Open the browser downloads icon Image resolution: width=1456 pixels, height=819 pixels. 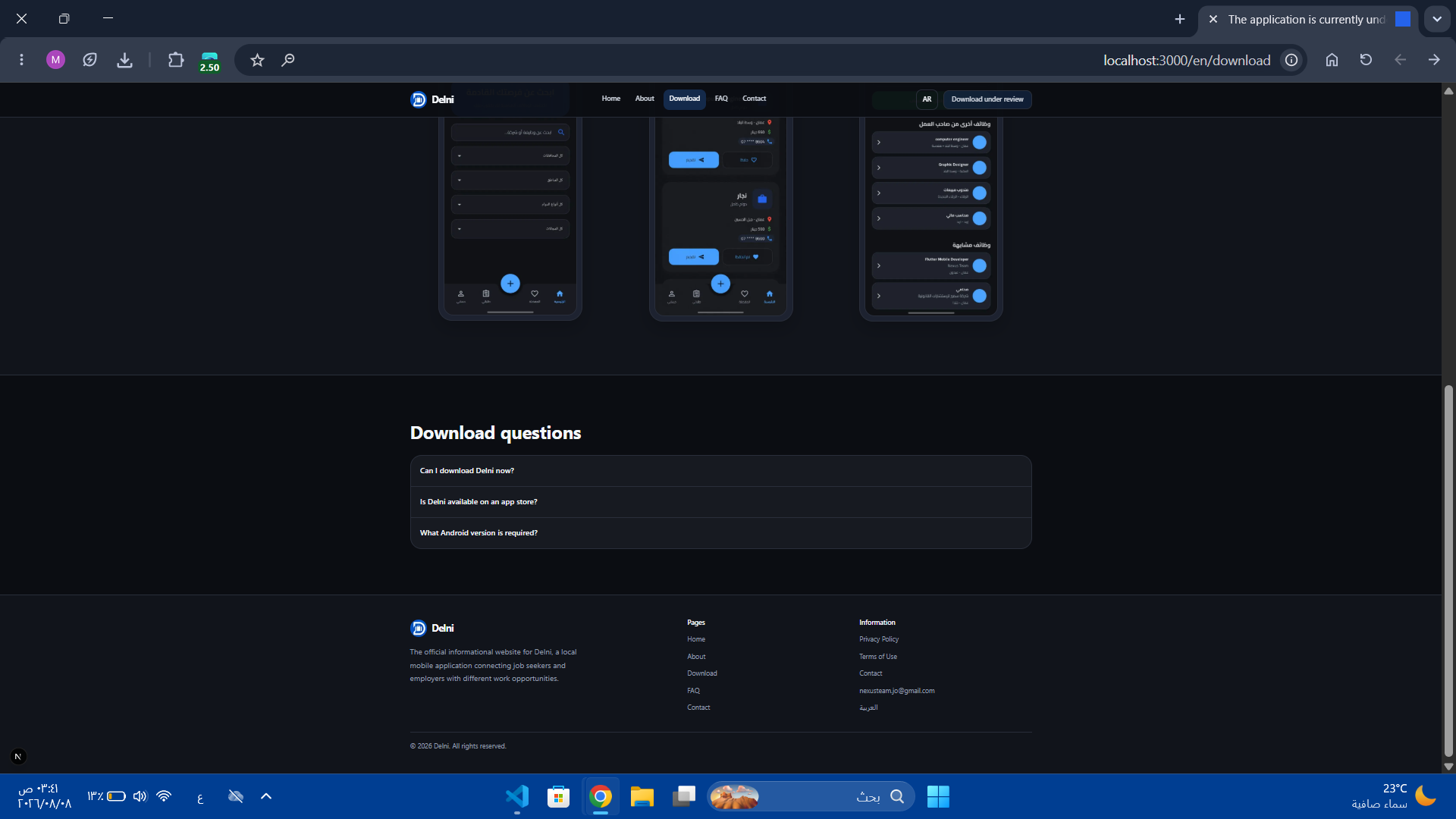[125, 60]
